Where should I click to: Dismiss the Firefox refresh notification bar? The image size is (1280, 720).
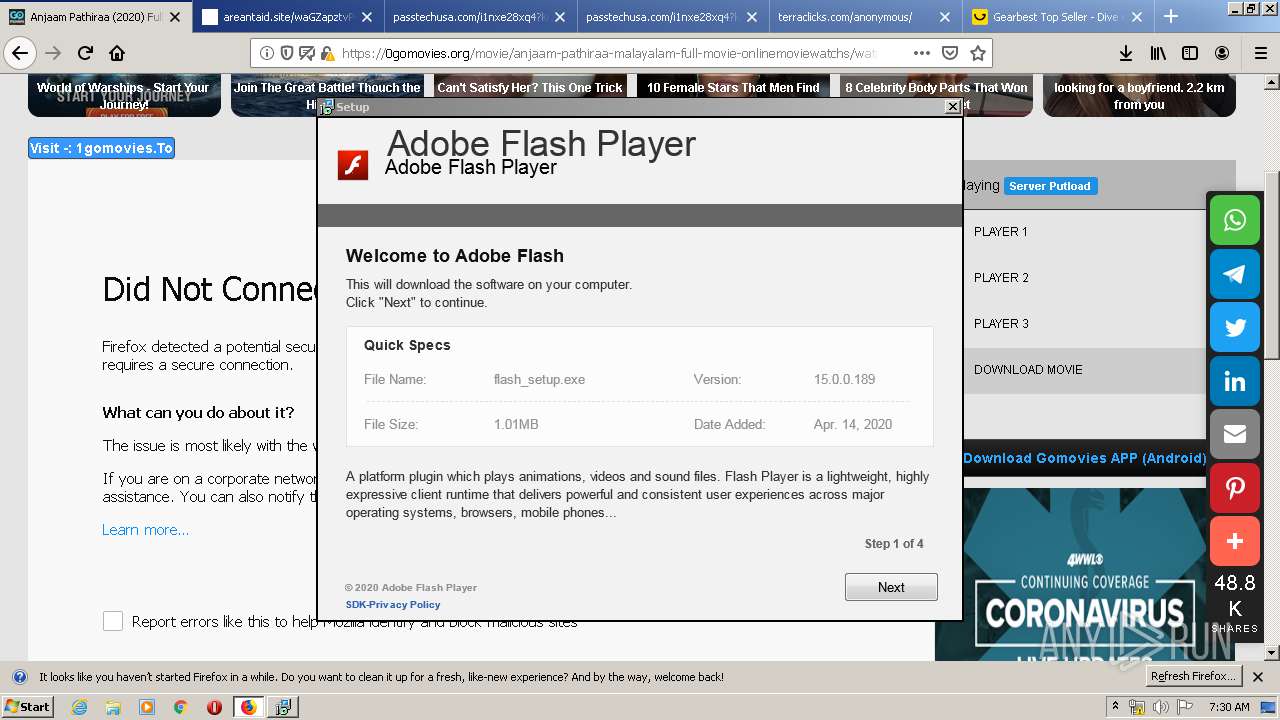point(1258,677)
